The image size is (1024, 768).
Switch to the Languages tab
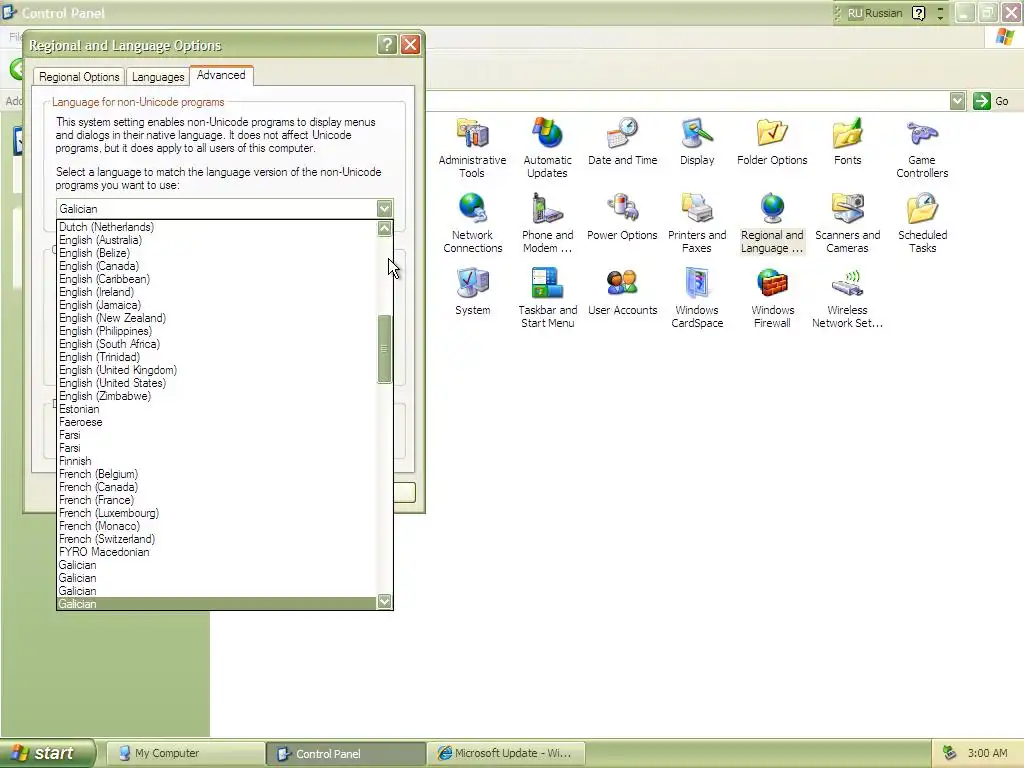pyautogui.click(x=158, y=77)
